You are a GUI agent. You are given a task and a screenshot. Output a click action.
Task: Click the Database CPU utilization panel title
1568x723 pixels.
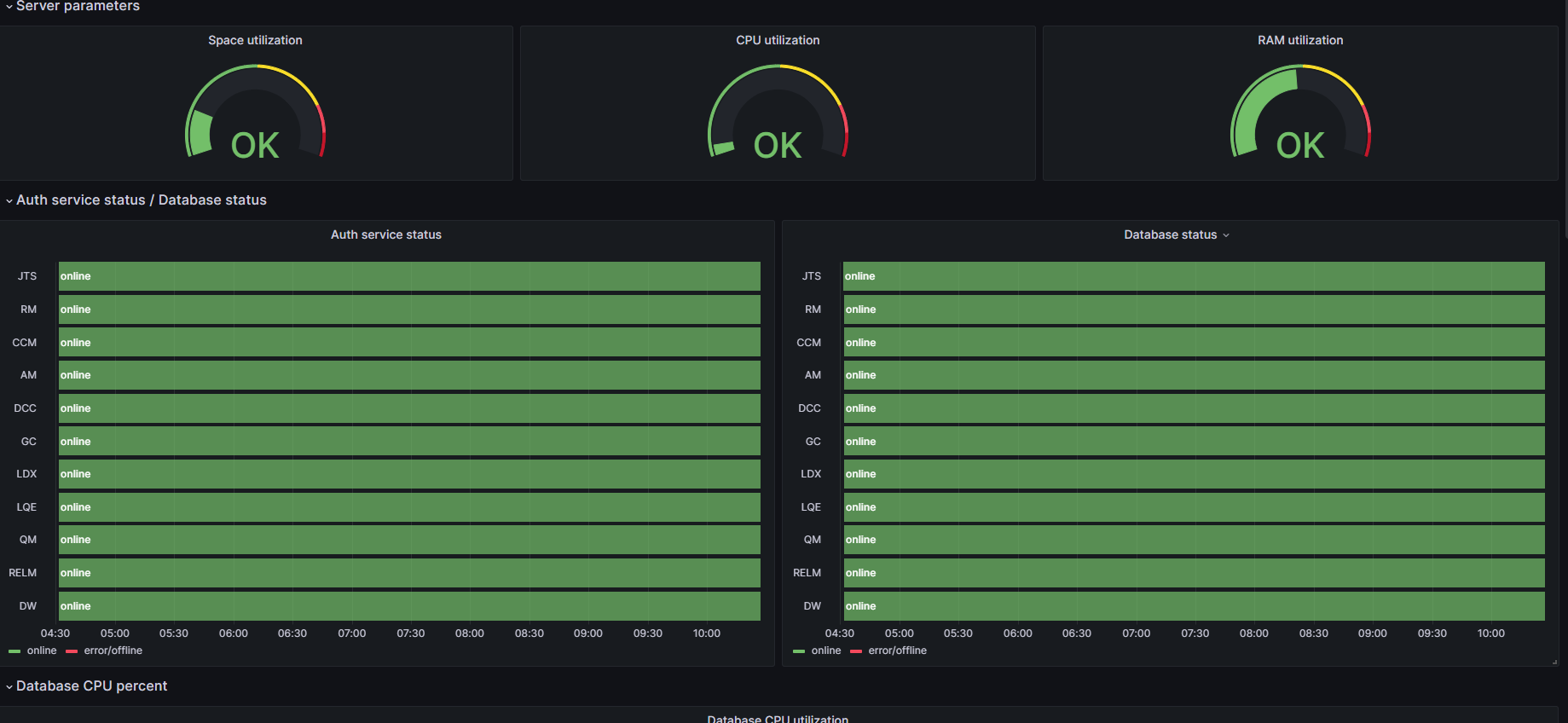click(x=778, y=719)
